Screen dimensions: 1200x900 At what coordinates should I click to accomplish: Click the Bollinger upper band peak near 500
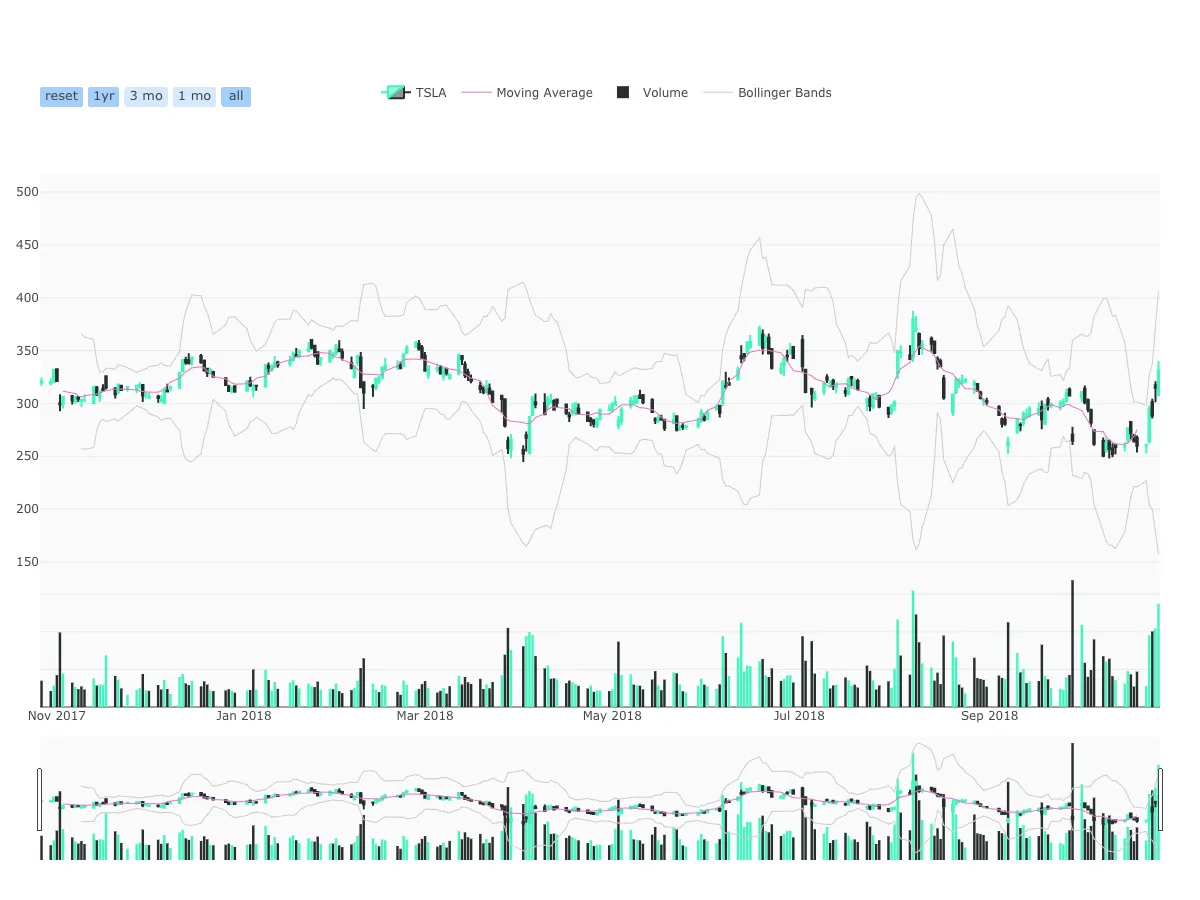[919, 194]
